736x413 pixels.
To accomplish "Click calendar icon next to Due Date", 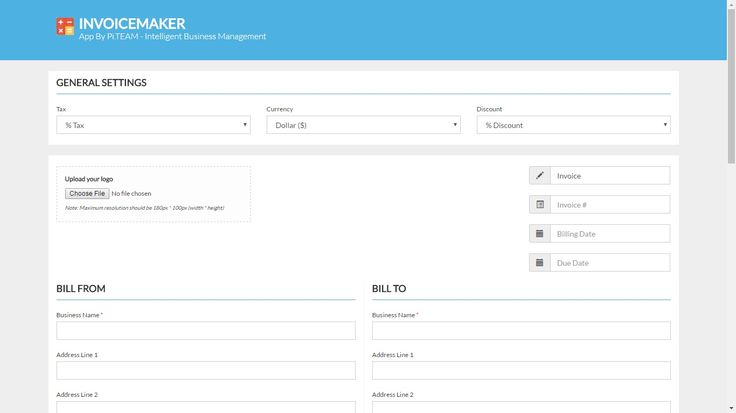I will pos(540,263).
